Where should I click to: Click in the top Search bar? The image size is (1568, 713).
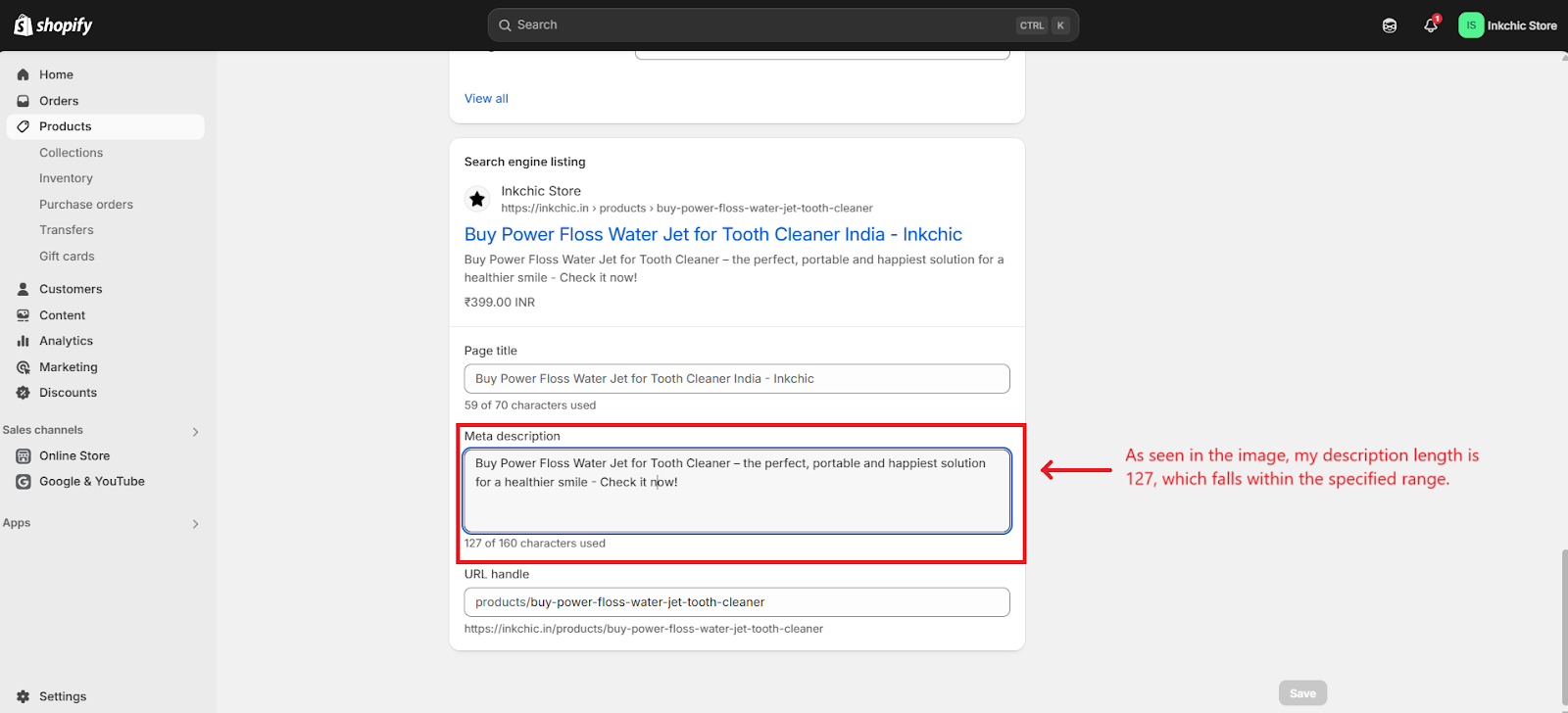tap(783, 25)
